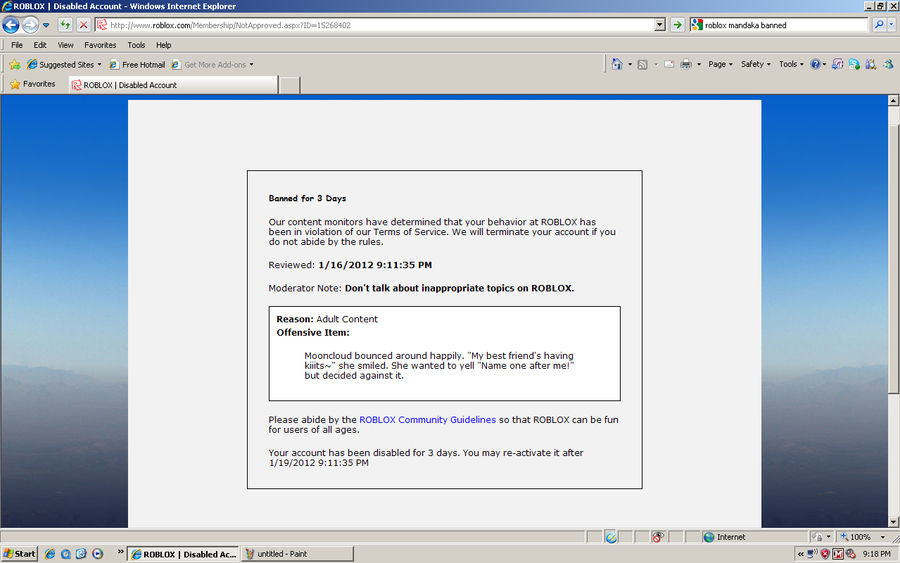The image size is (900, 563).
Task: Click the 'Banned for 3 Days' heading
Action: click(307, 198)
